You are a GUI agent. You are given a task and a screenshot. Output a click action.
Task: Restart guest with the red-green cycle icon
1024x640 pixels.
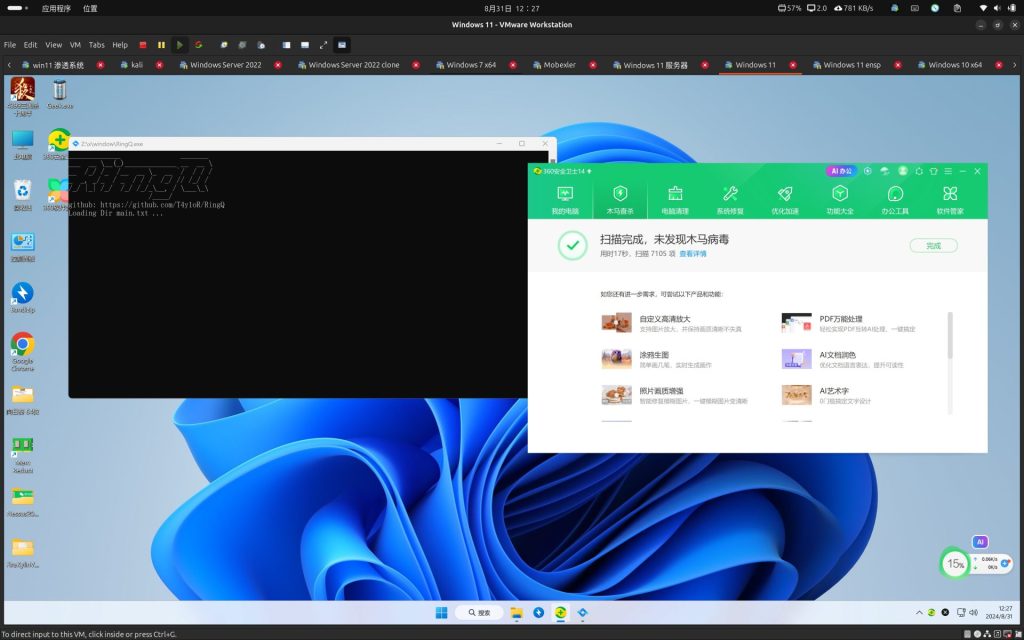pos(199,45)
